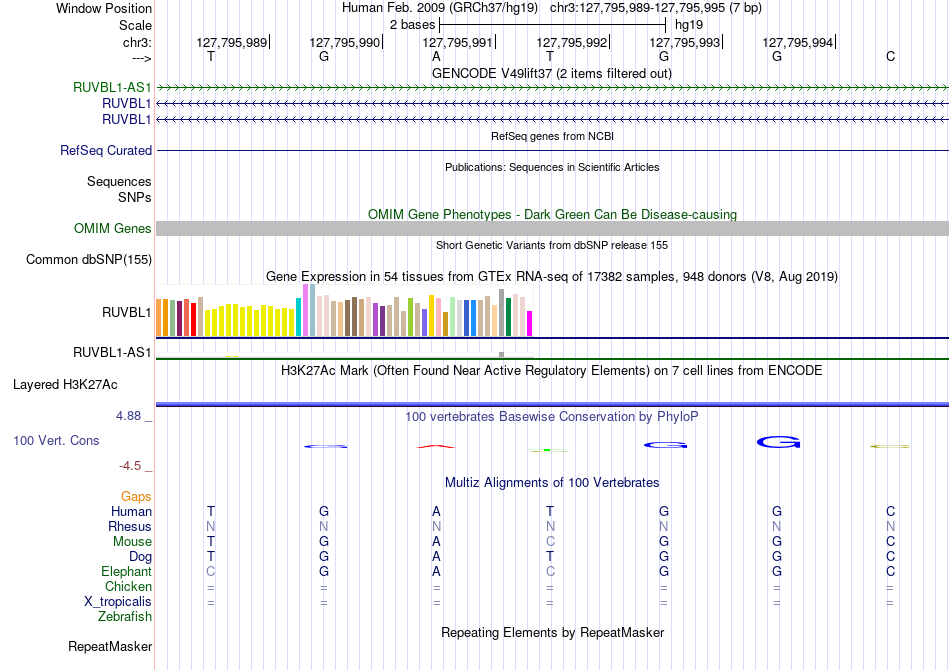Open the RefSeq Curated track label
Viewport: 950px width, 670px height.
click(x=106, y=150)
